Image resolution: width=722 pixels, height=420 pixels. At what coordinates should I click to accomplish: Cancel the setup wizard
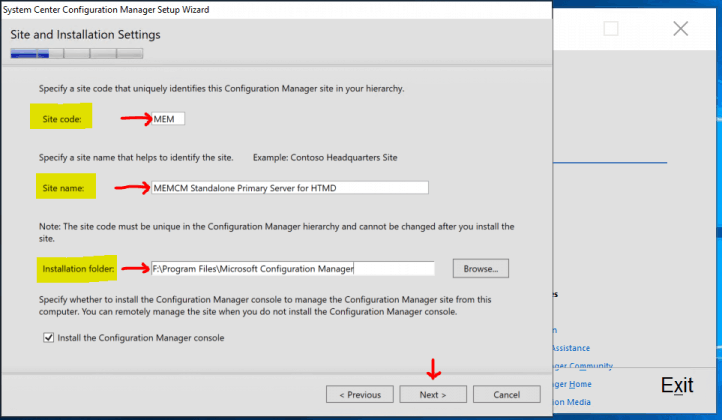(x=507, y=395)
